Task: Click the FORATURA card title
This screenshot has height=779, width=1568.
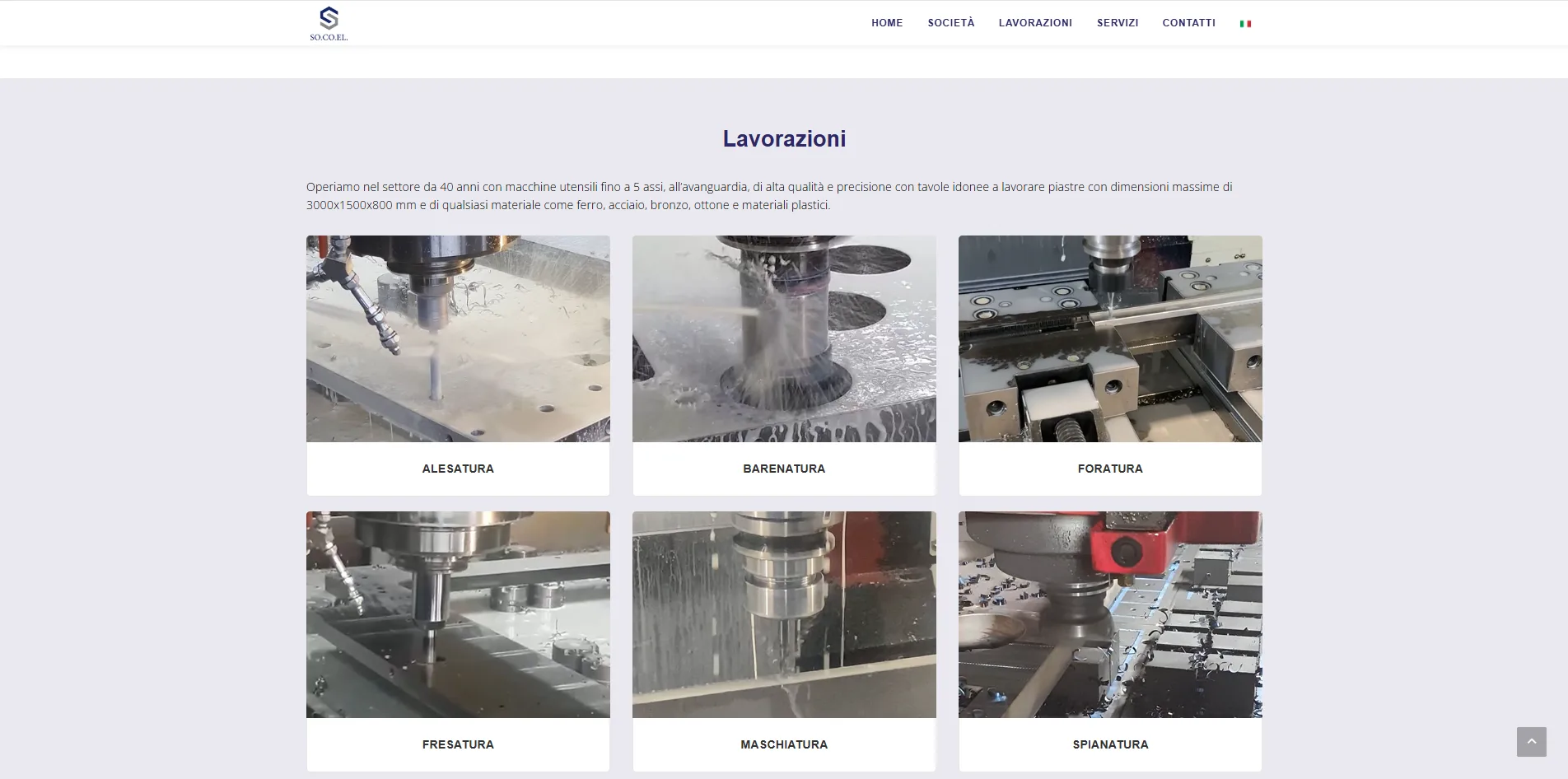Action: coord(1110,469)
